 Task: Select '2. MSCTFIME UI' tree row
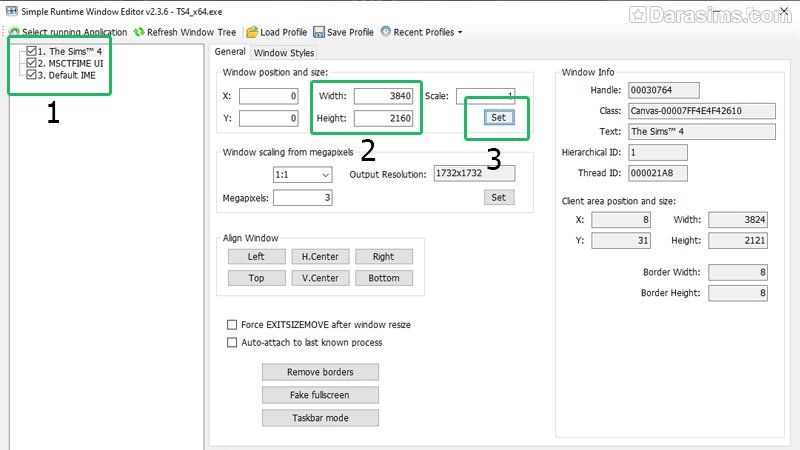(x=70, y=64)
